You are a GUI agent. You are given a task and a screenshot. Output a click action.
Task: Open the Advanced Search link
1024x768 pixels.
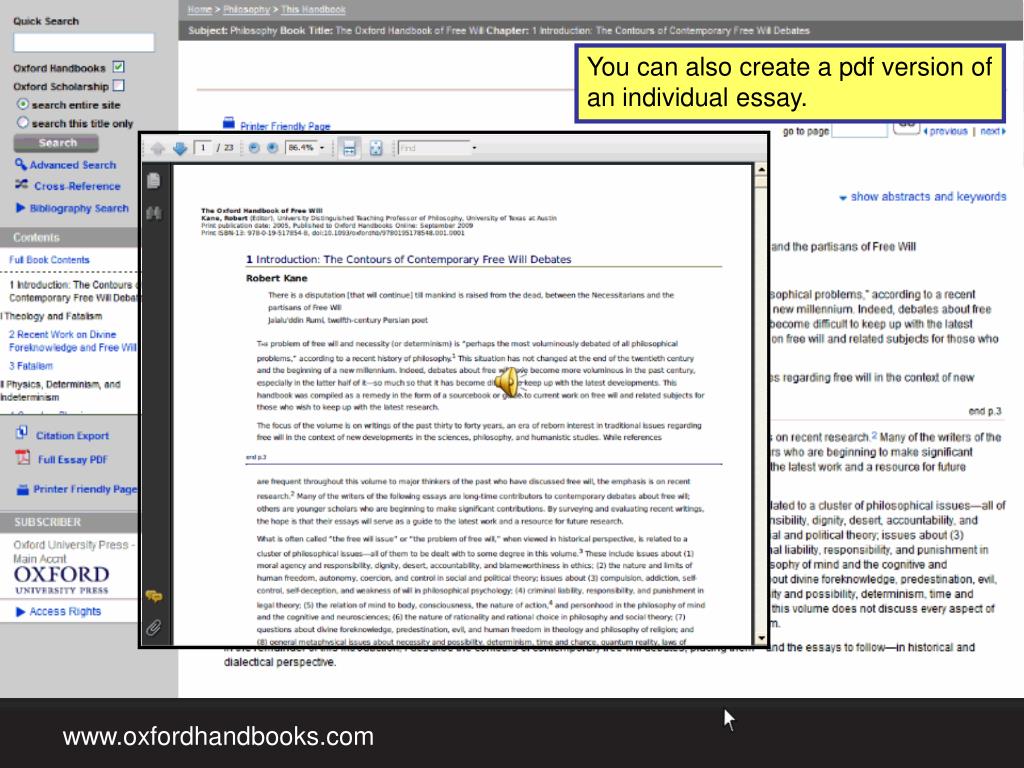(x=72, y=165)
